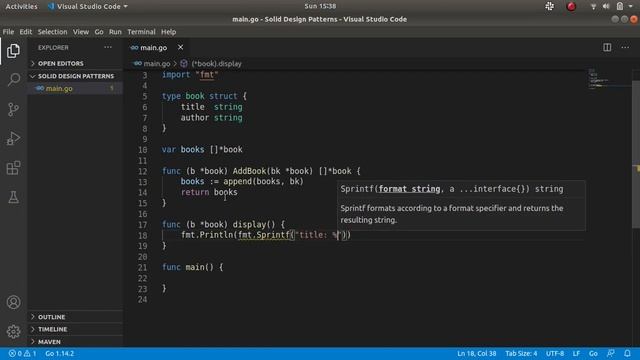Open the Run and Debug view
The width and height of the screenshot is (640, 360).
pos(13,138)
